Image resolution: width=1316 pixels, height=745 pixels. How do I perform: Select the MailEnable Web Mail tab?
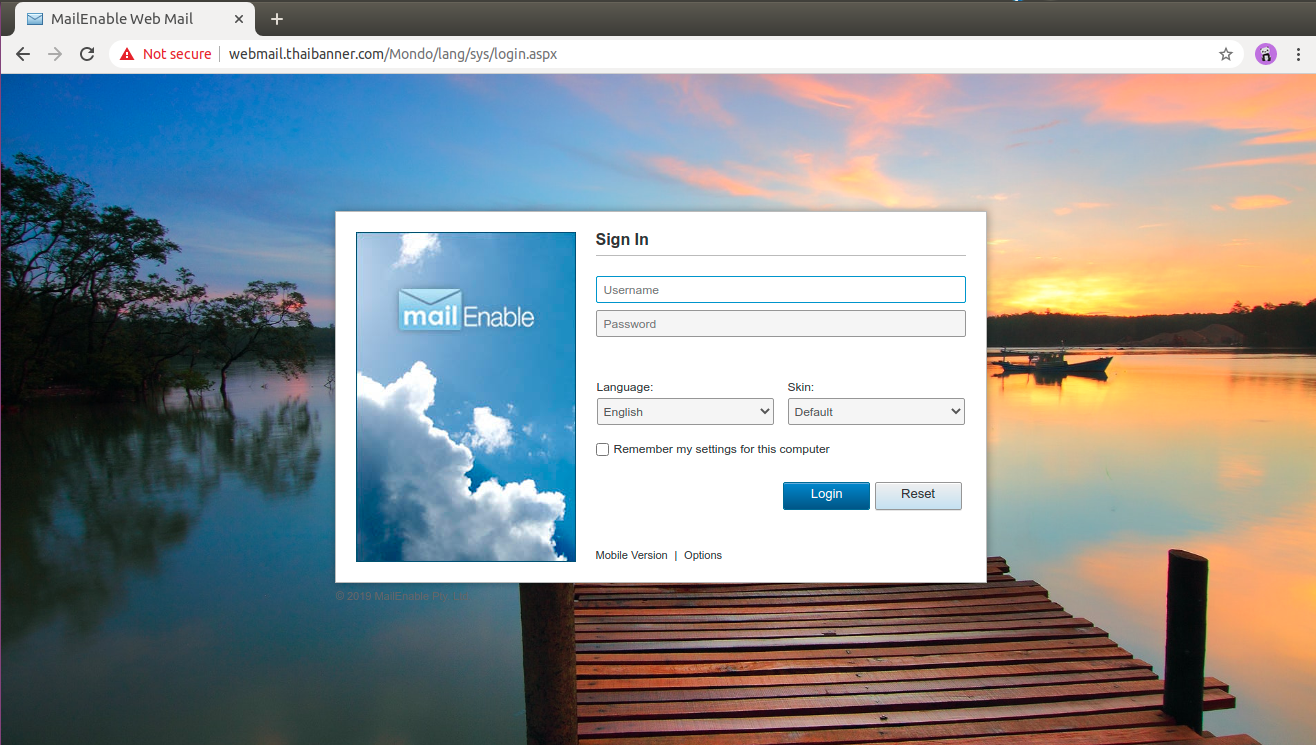pyautogui.click(x=122, y=19)
